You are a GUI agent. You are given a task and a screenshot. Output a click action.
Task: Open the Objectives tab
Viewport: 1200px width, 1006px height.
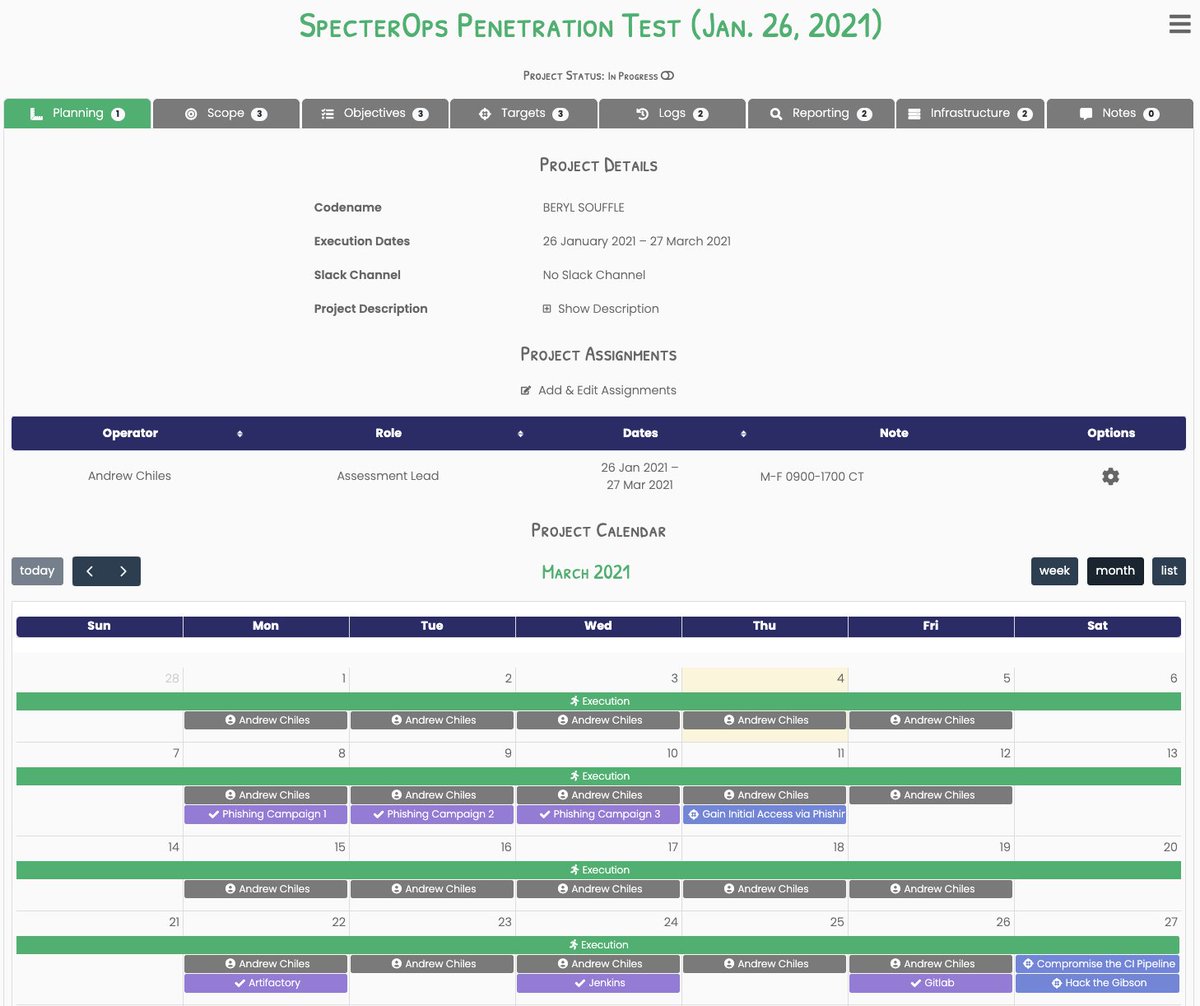click(x=375, y=114)
